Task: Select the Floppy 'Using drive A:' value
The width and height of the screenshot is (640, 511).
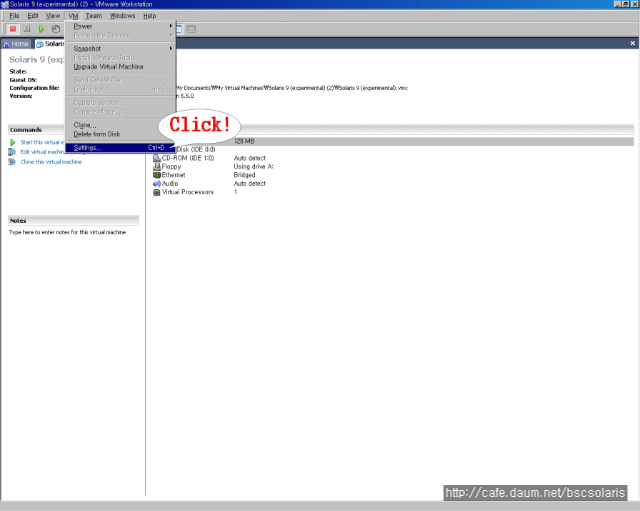Action: click(253, 167)
